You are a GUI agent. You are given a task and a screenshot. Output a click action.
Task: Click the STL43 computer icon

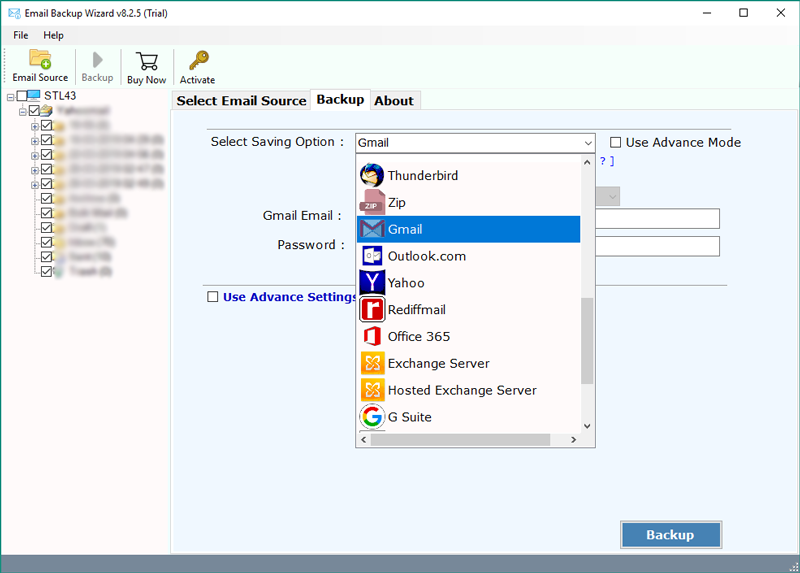[x=34, y=95]
